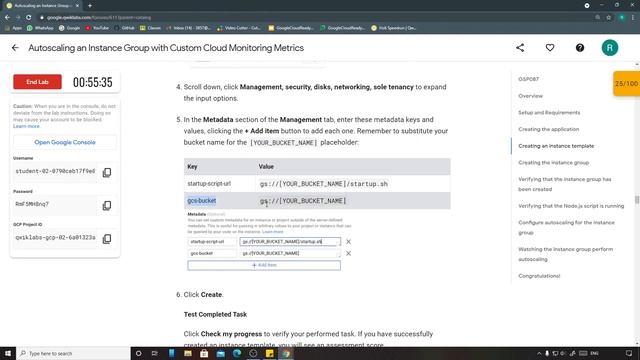Open the GitHub bookmark
The image size is (640, 360).
124,28
